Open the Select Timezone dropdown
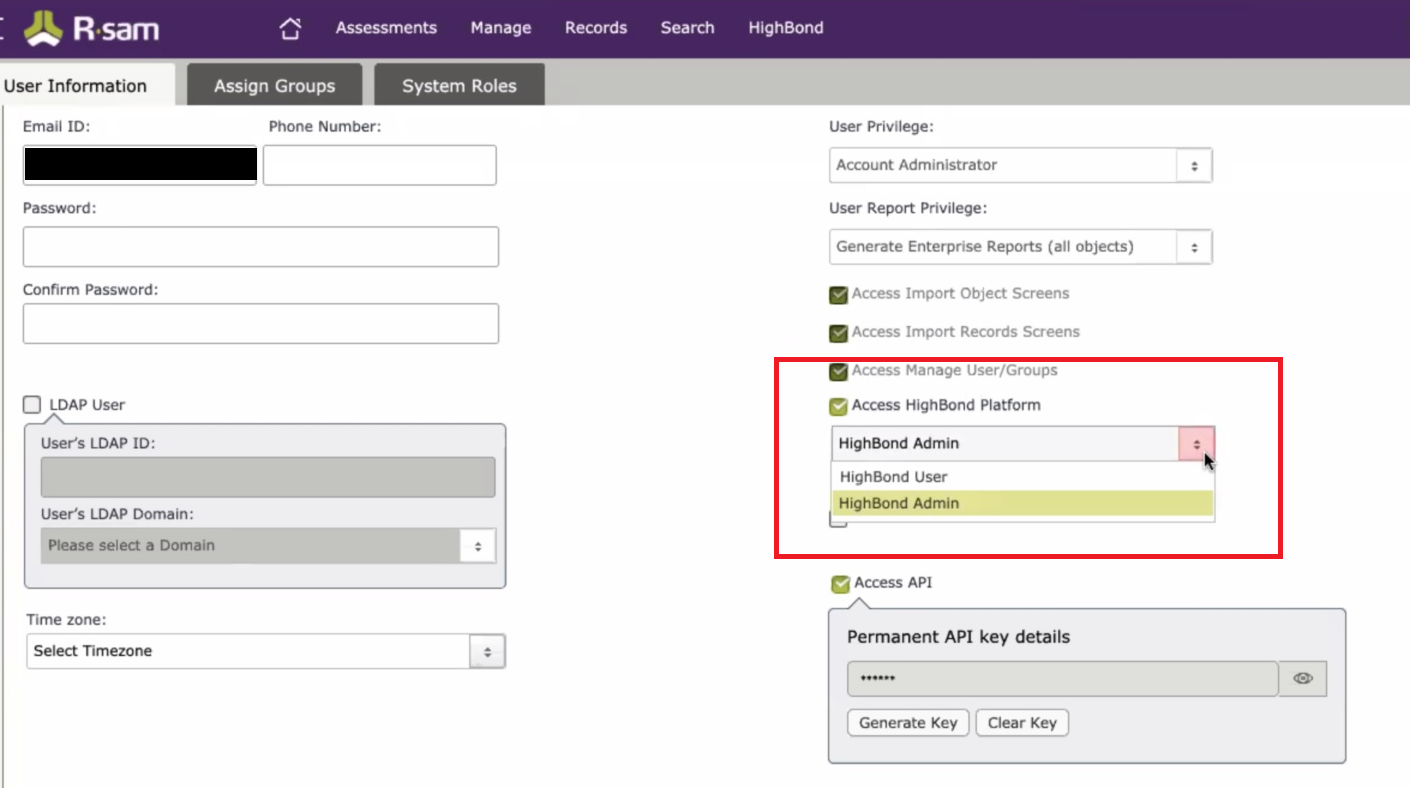This screenshot has height=788, width=1410. [486, 651]
